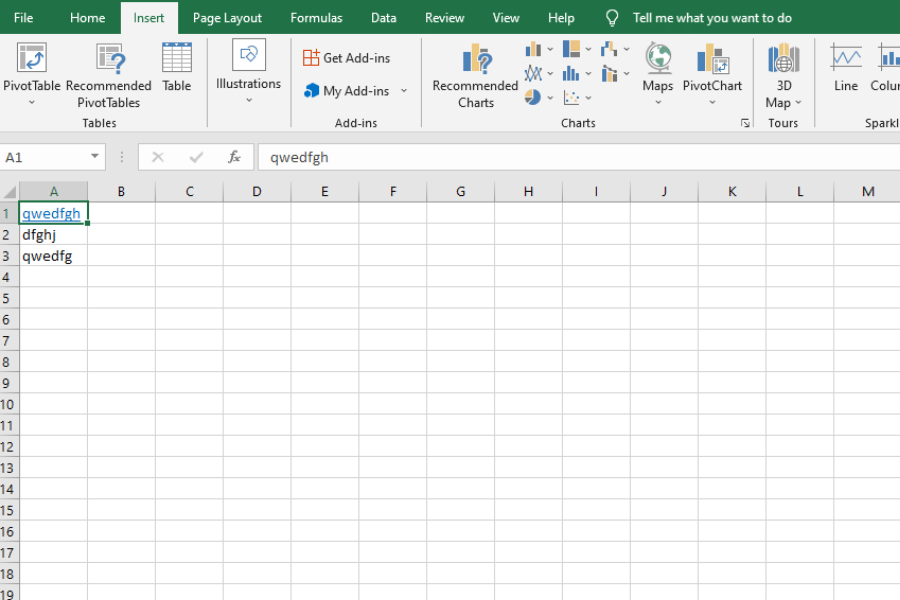Open the My Add-ins dropdown

(404, 91)
